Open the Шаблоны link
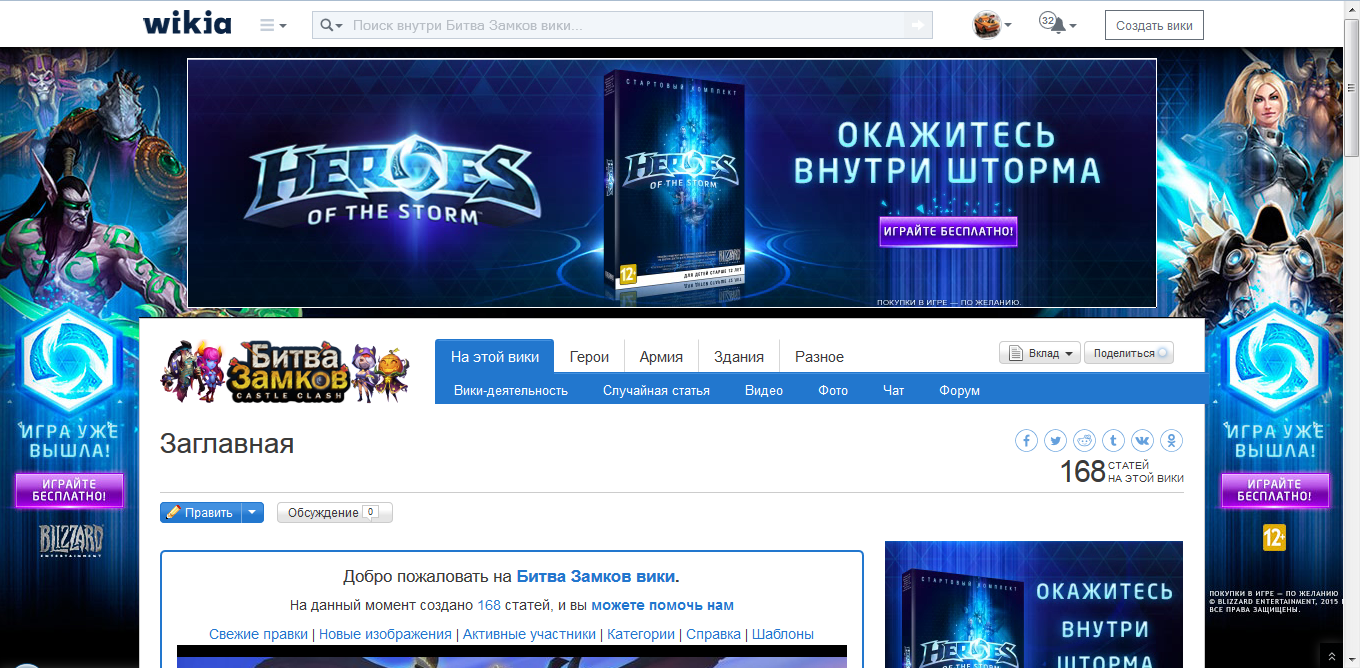The width and height of the screenshot is (1360, 668). (783, 634)
